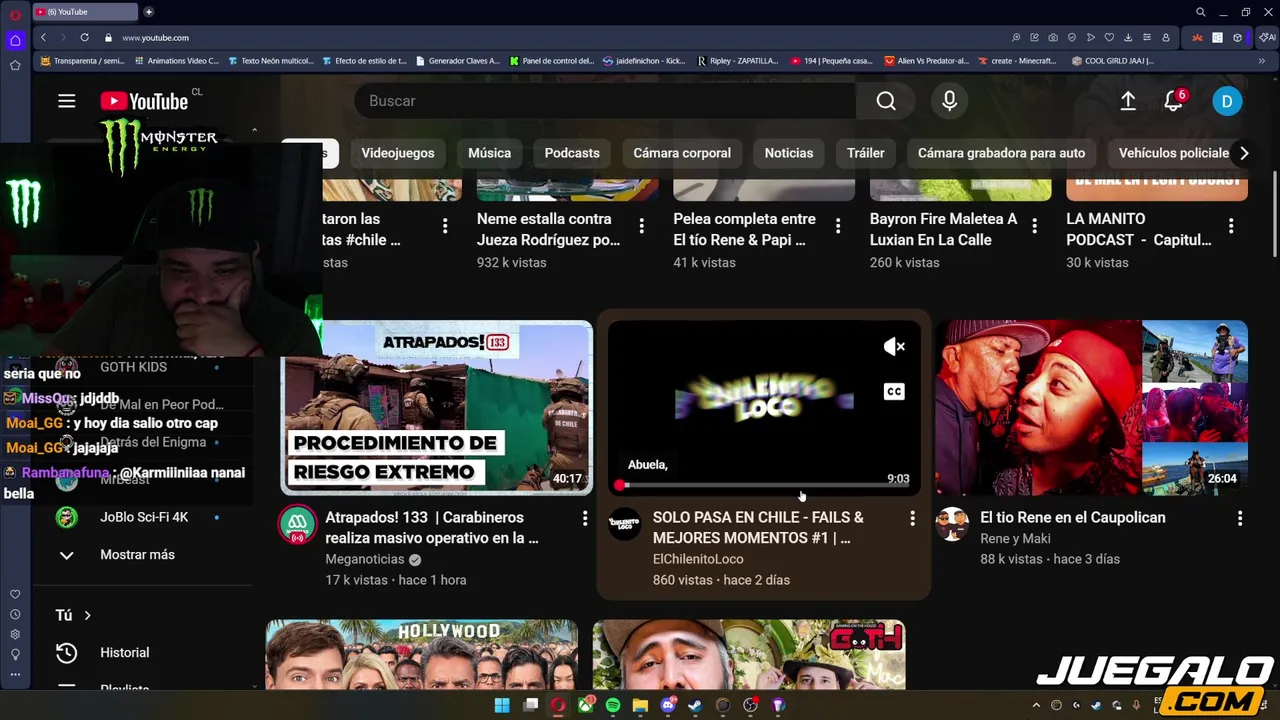Screen dimensions: 1280x720
Task: Open Meganoticias live channel avatar
Action: (297, 524)
